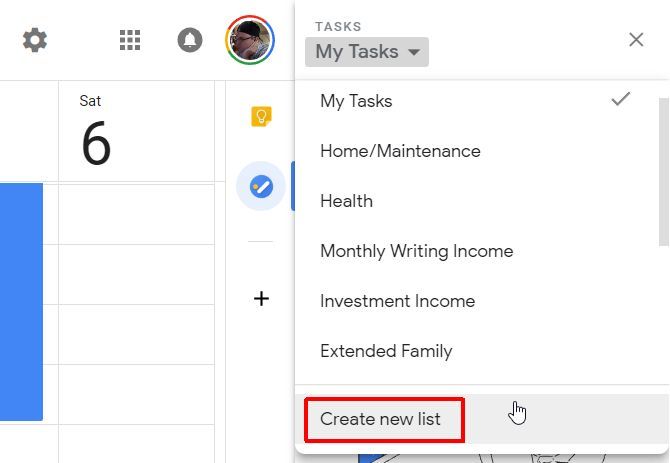Select the Investment Income list

click(x=397, y=301)
